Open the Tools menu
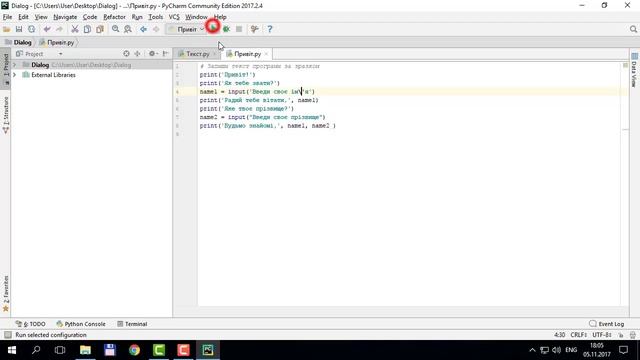The width and height of the screenshot is (640, 360). [x=156, y=17]
